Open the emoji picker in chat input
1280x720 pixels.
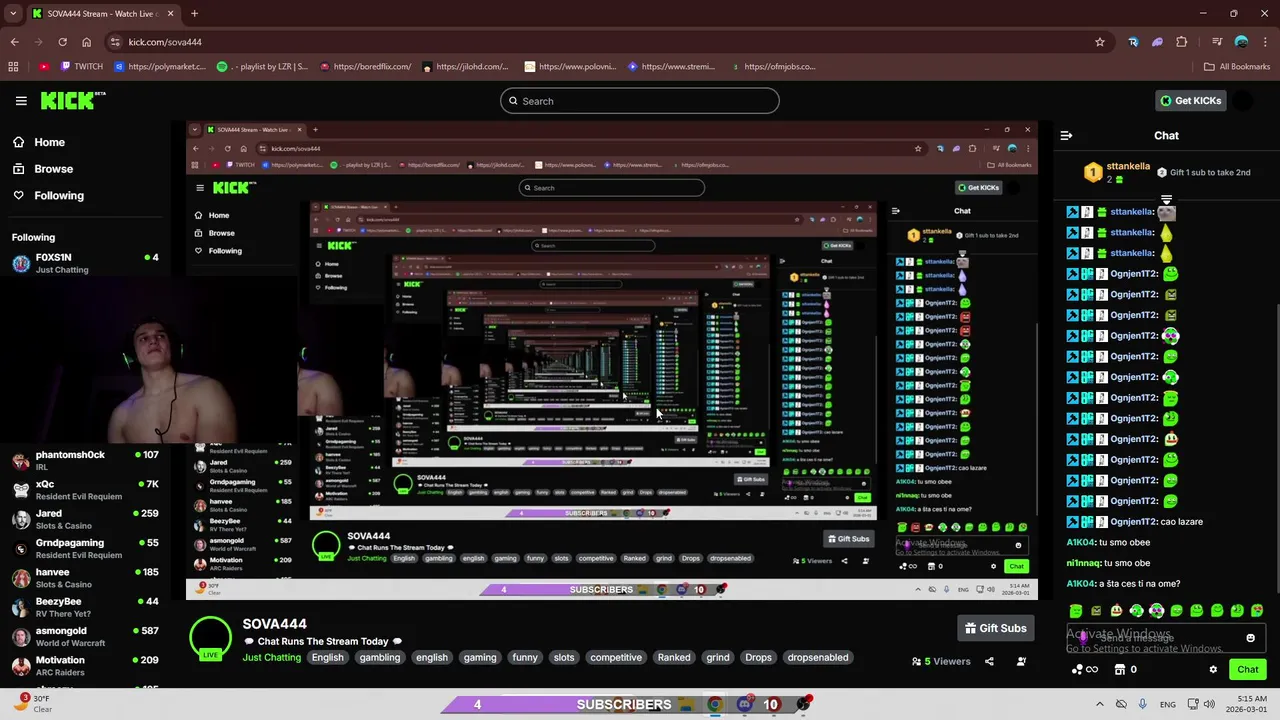(x=1250, y=638)
